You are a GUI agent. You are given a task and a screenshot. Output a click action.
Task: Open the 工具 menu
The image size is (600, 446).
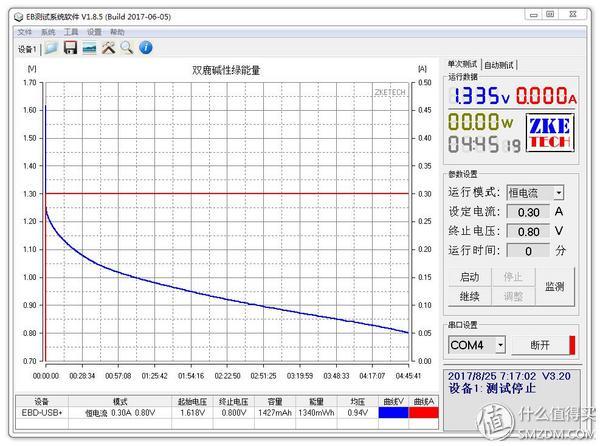tap(71, 32)
